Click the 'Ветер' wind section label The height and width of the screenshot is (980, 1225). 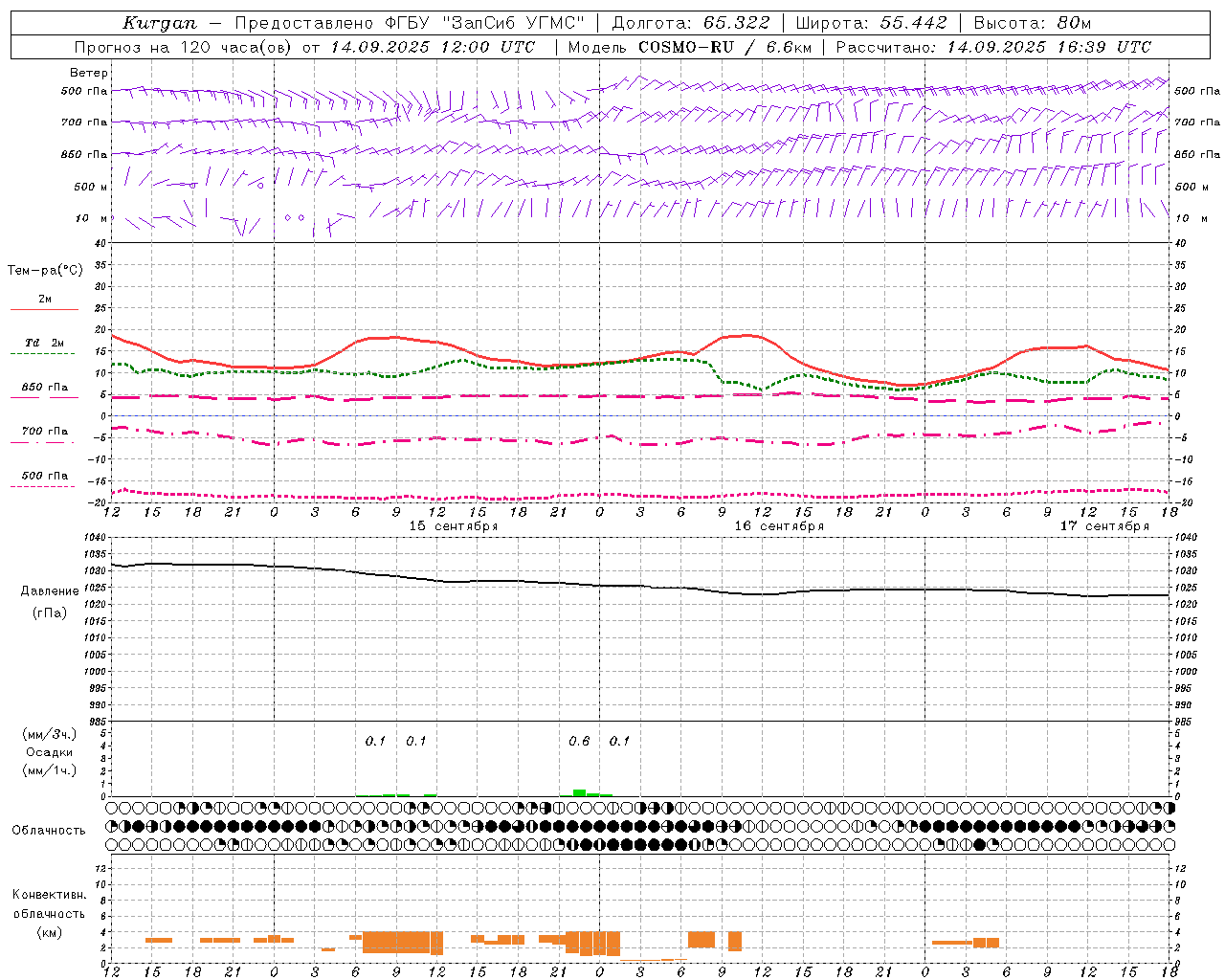pos(88,73)
